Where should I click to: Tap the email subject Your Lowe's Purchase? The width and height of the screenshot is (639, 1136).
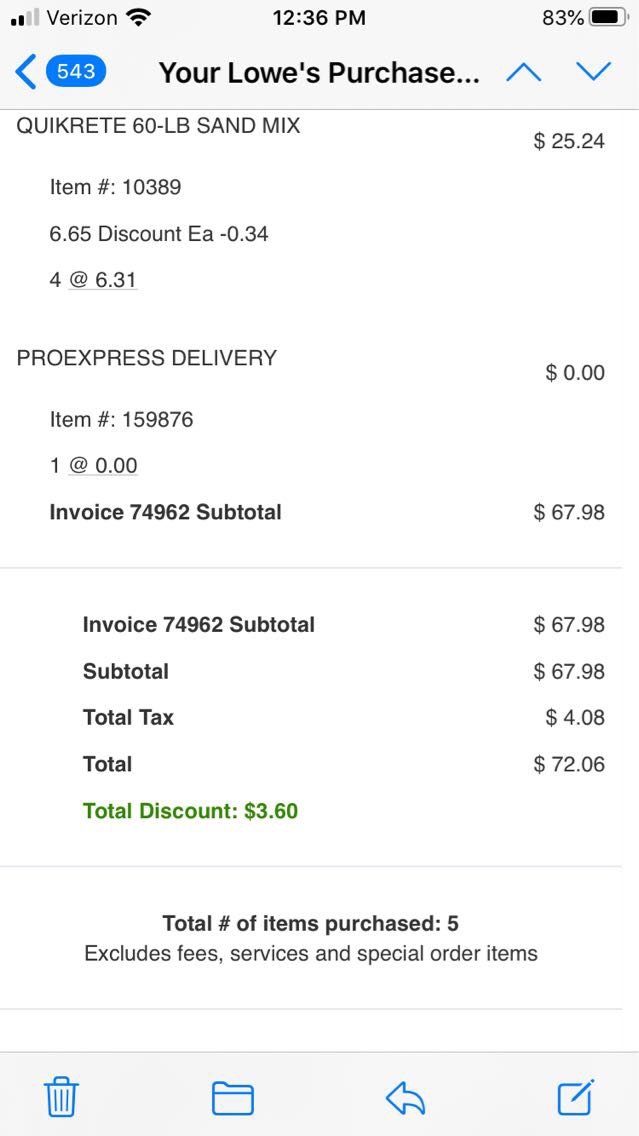[x=319, y=73]
